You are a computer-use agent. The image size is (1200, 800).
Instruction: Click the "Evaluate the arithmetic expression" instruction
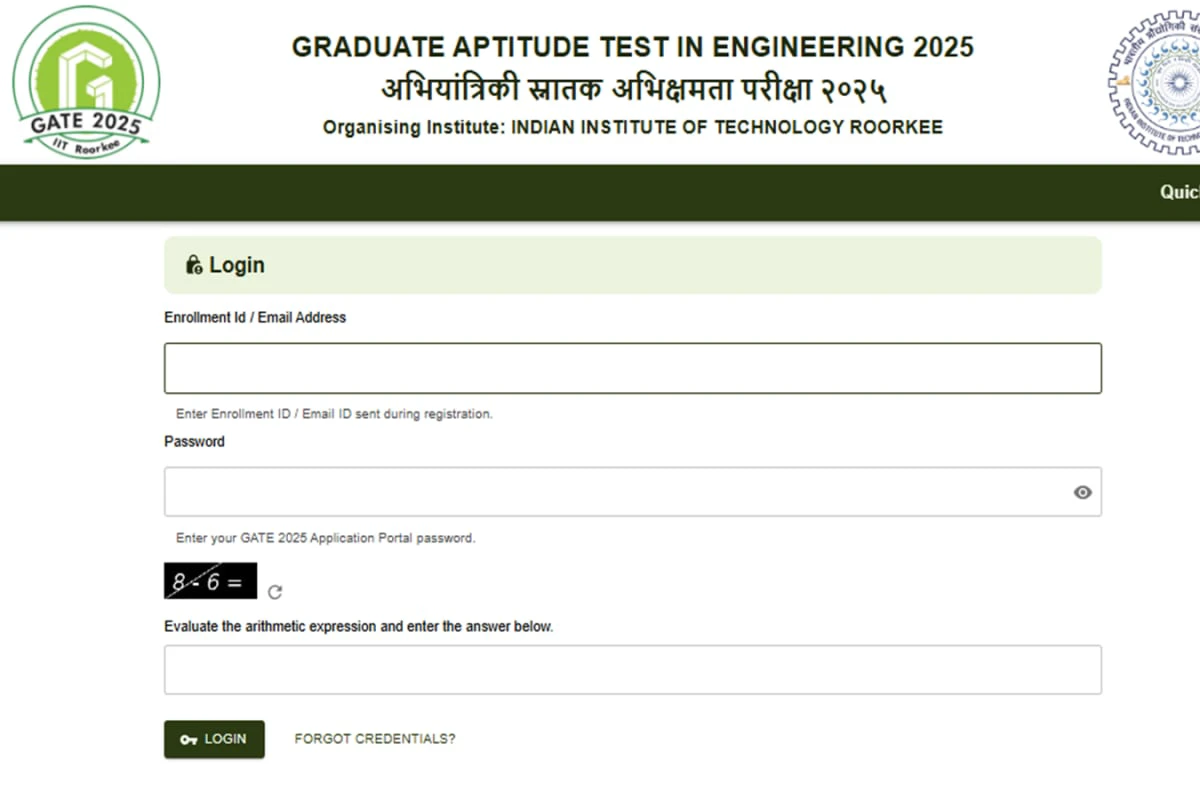pos(358,627)
